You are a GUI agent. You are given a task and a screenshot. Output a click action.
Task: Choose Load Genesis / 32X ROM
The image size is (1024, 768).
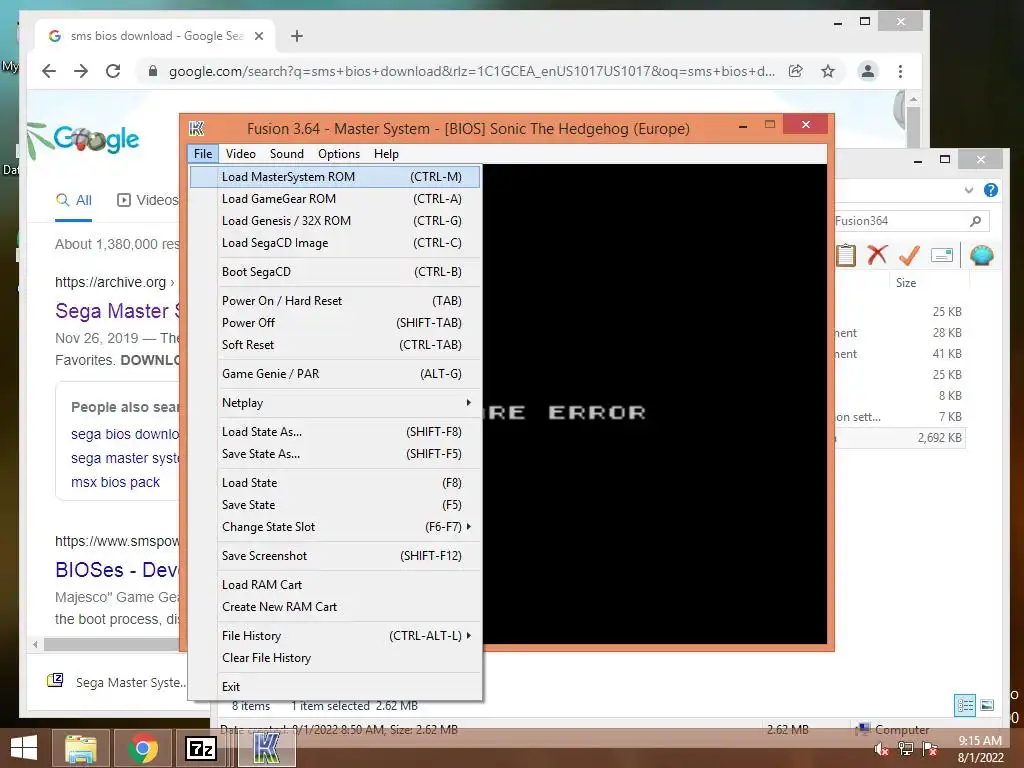(335, 221)
